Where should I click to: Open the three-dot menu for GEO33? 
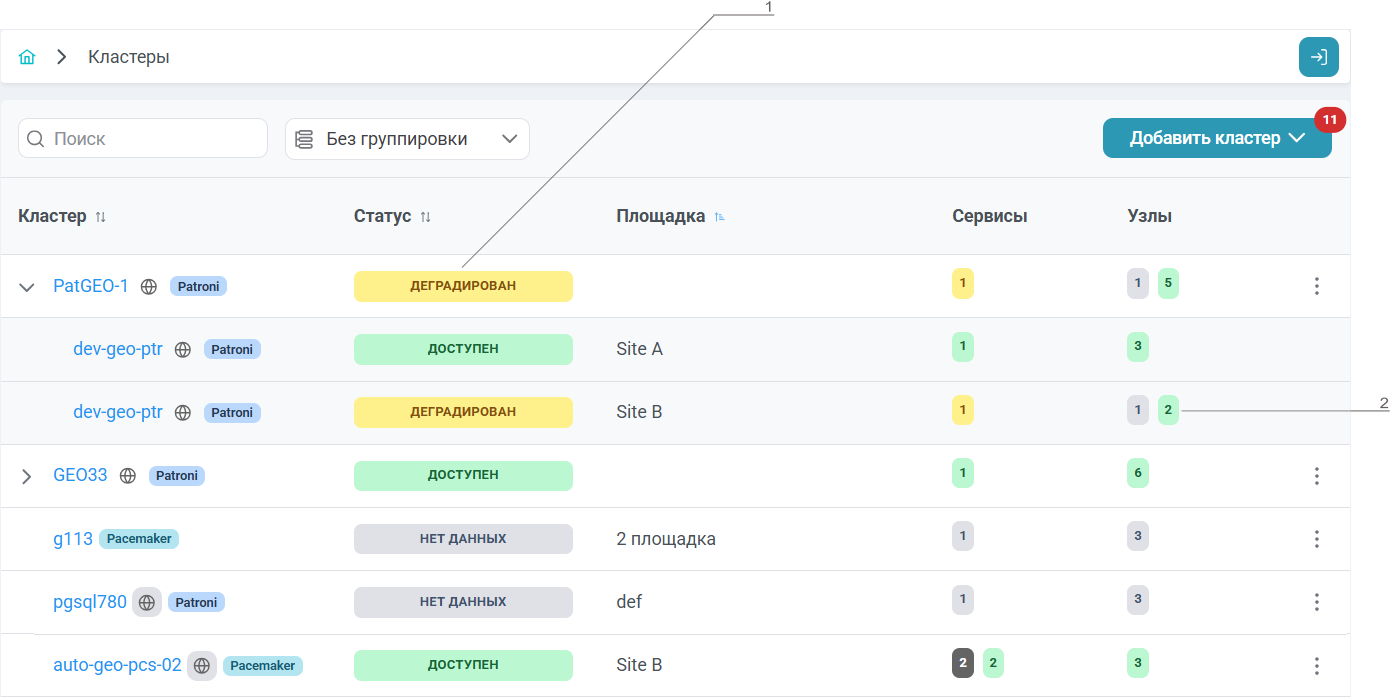(1317, 475)
